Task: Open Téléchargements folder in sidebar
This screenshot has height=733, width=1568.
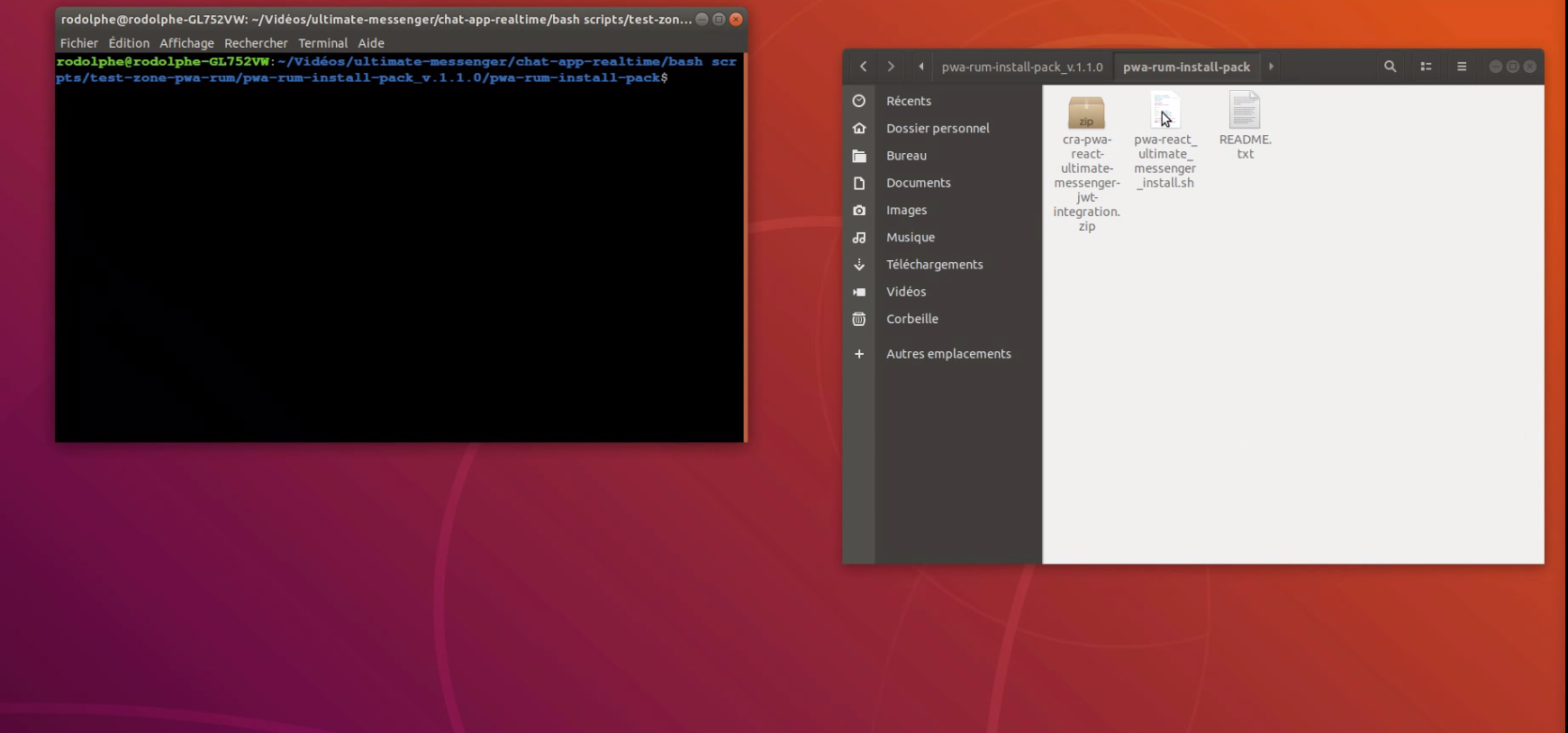Action: [934, 265]
